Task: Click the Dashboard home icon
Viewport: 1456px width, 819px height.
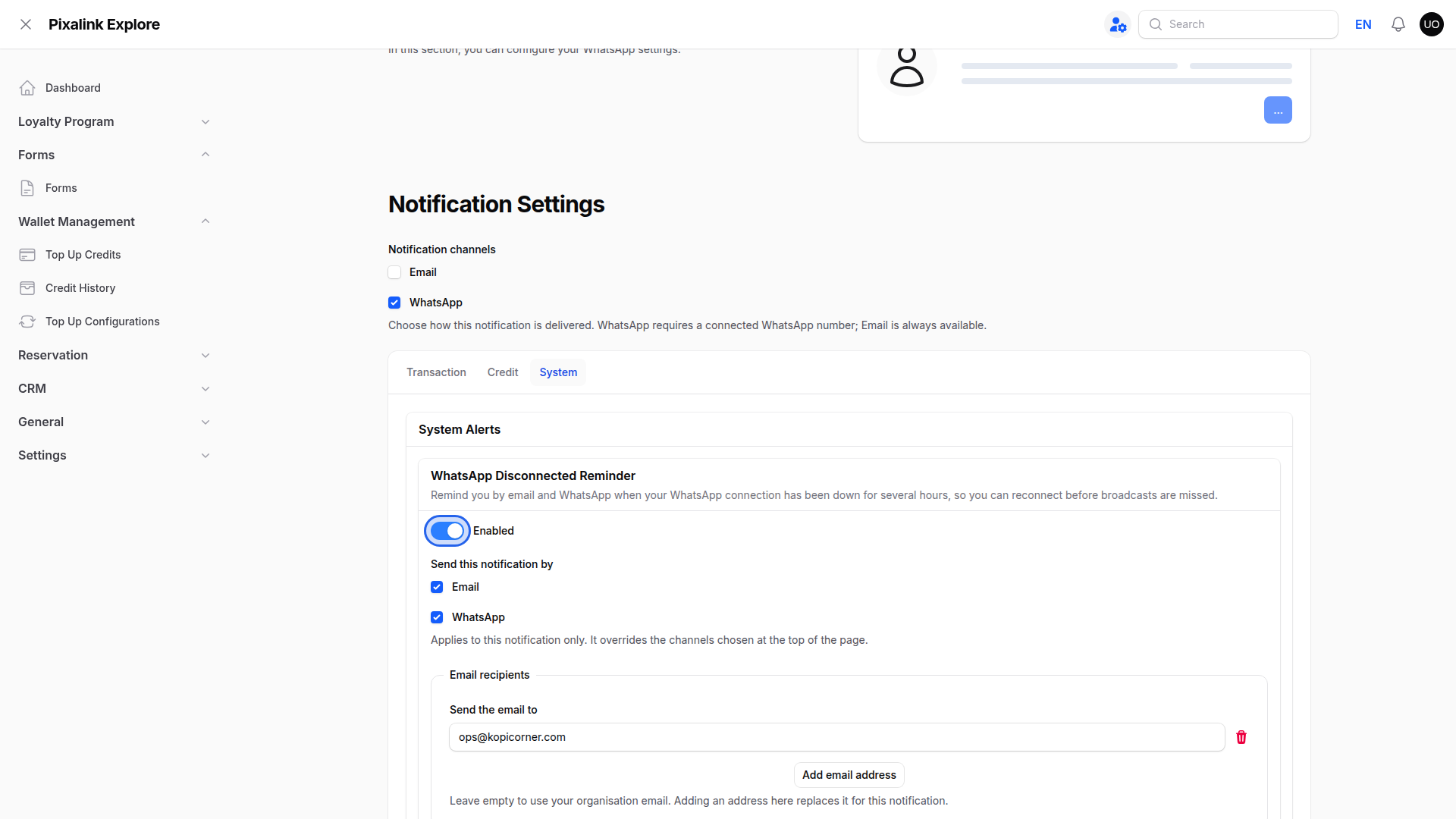Action: (x=27, y=88)
